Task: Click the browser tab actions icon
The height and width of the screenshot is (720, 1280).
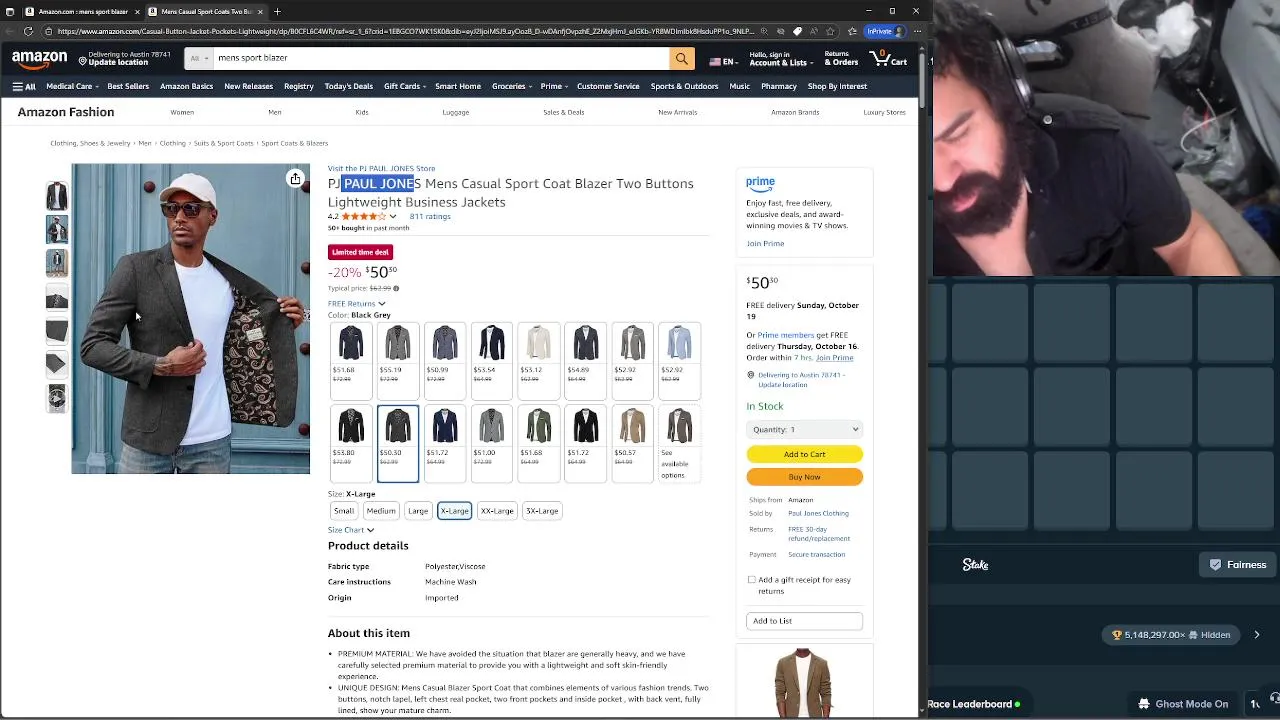Action: (11, 12)
